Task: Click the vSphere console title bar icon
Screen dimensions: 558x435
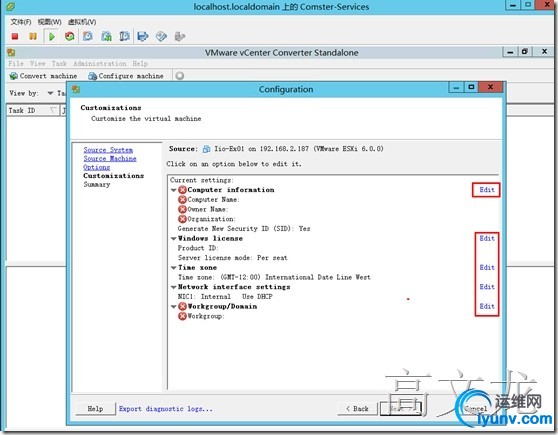Action: click(10, 6)
